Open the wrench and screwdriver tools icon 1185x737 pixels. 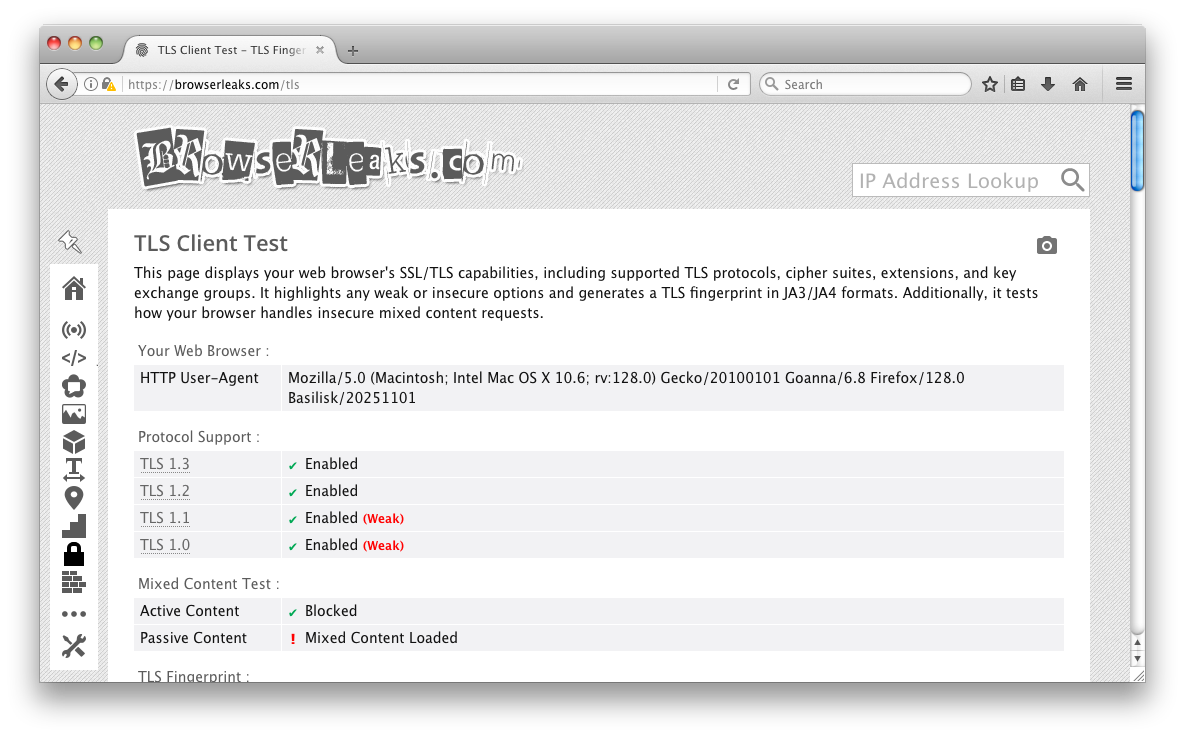tap(74, 646)
